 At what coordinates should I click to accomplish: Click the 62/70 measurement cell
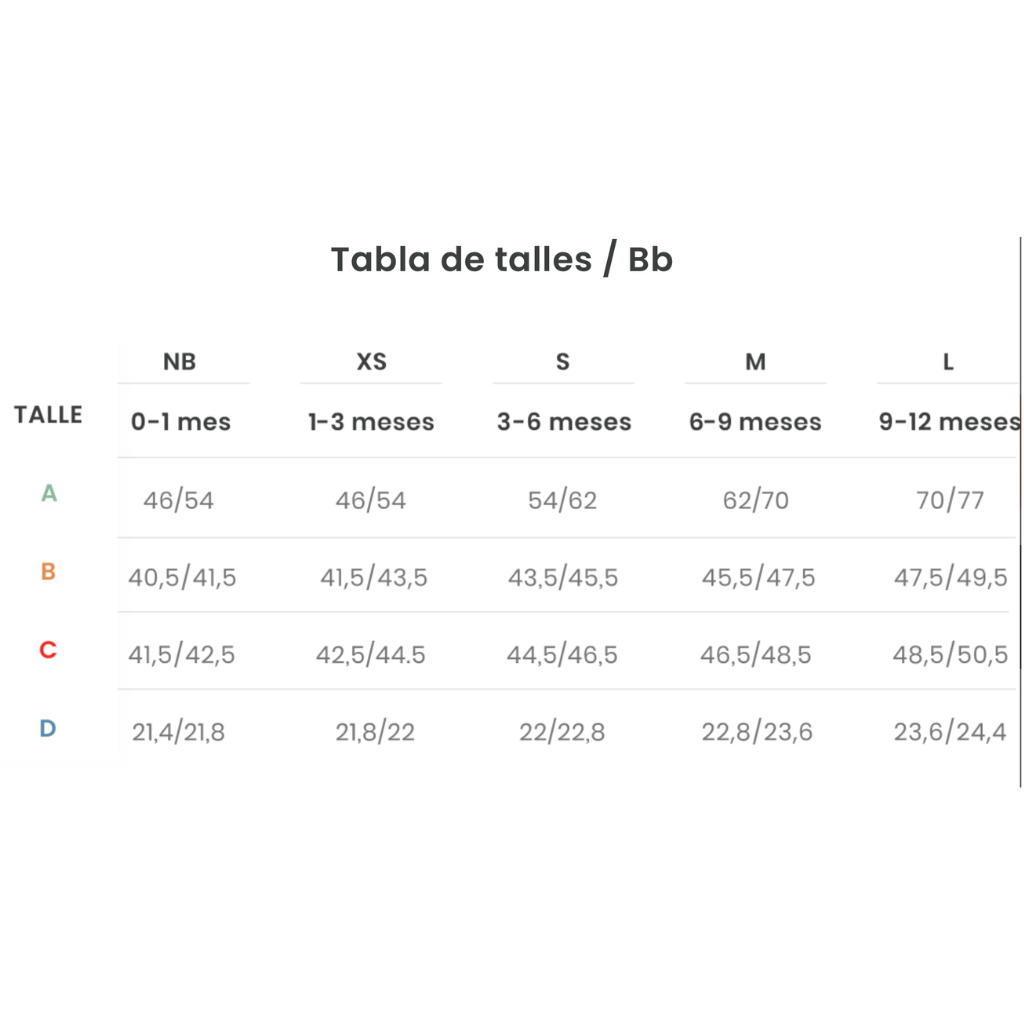click(756, 501)
